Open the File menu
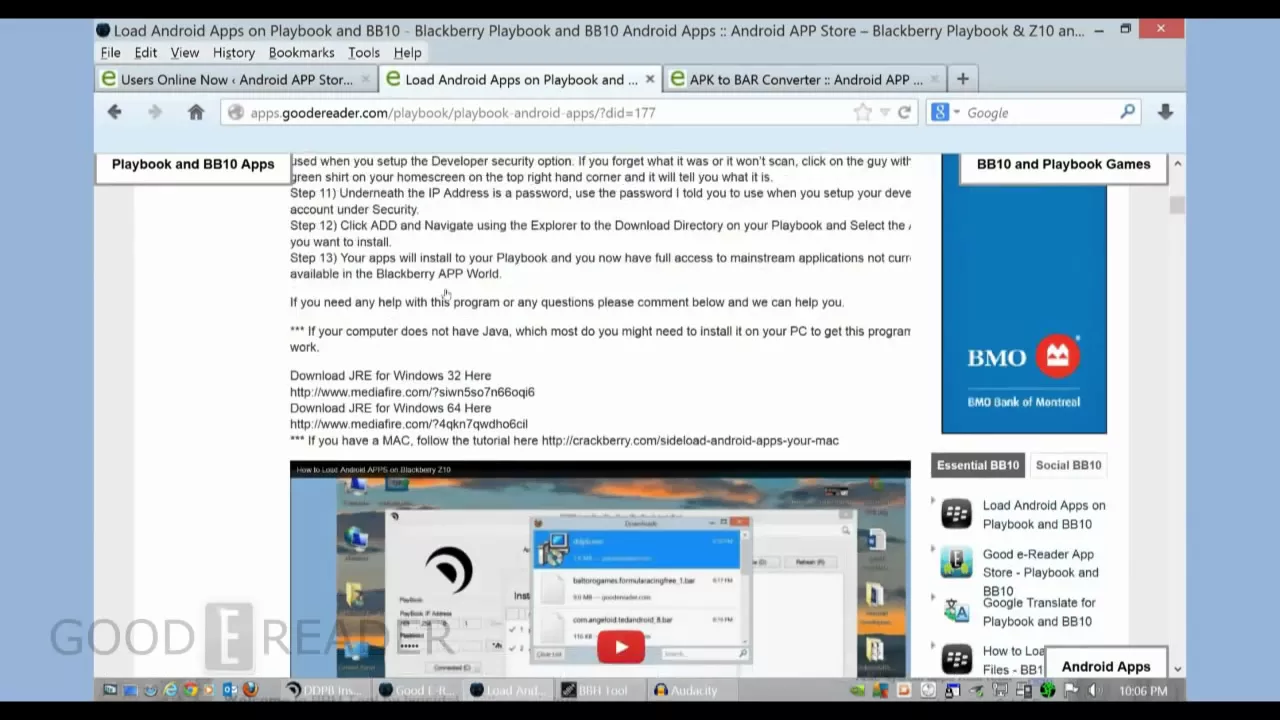Viewport: 1280px width, 720px height. tap(110, 52)
